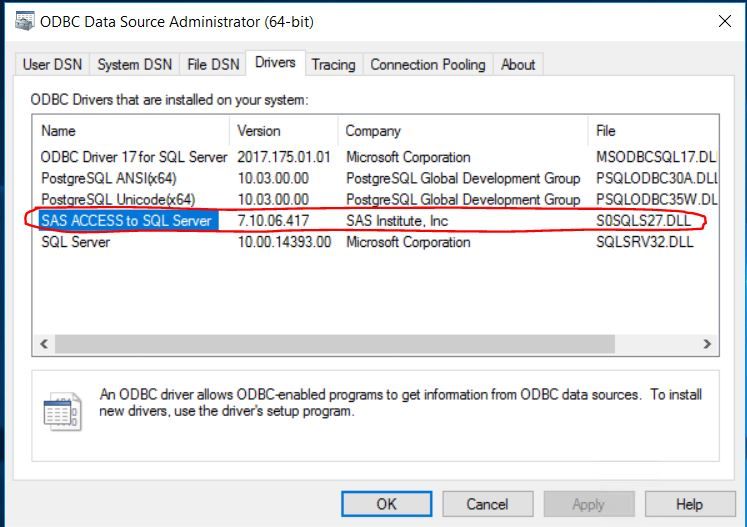Select the PostgreSQL ANSI(x64) driver row
Image resolution: width=747 pixels, height=527 pixels.
pos(109,178)
